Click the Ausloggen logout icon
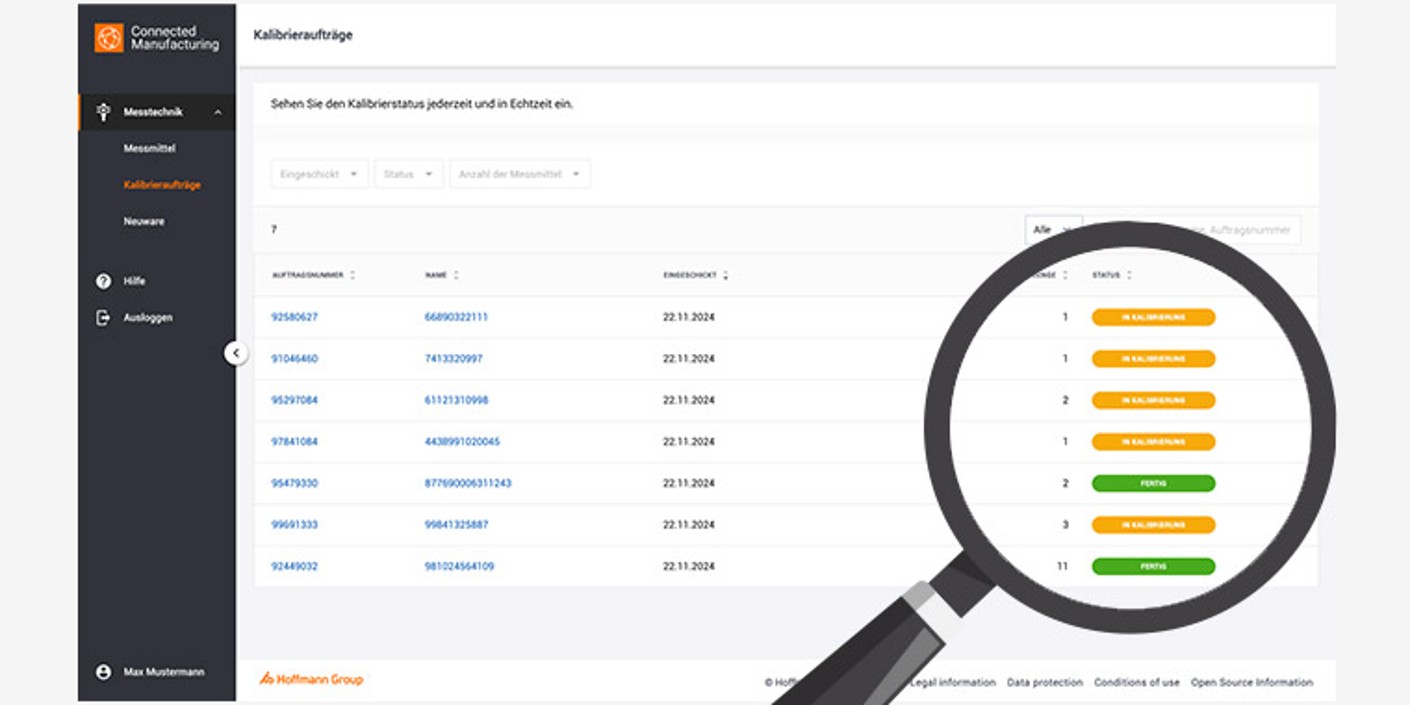This screenshot has height=705, width=1410. coord(103,317)
